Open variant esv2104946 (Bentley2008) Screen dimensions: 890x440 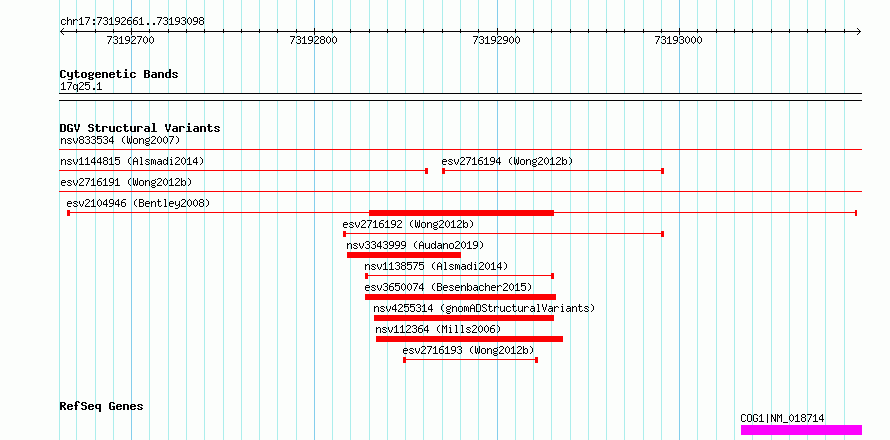[x=138, y=203]
